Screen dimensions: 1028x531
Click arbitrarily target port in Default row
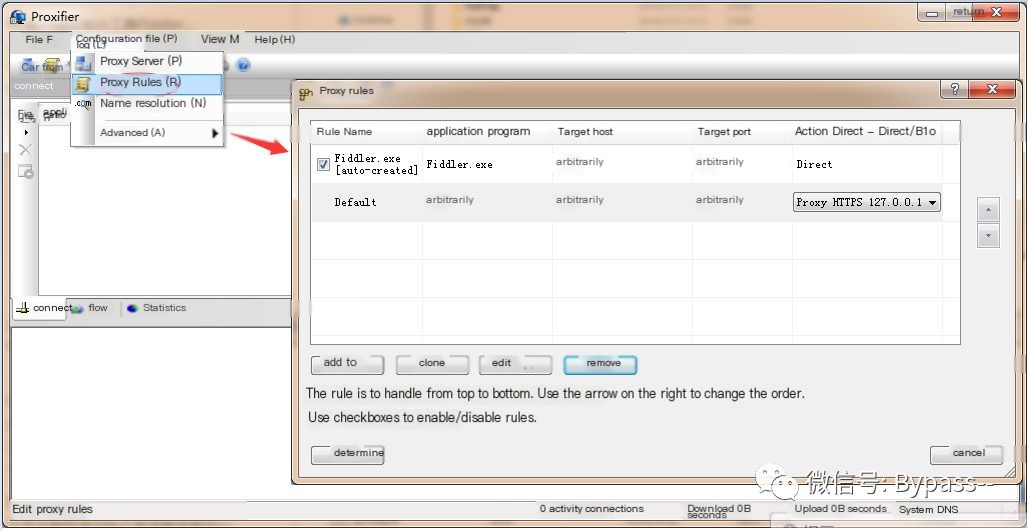coord(720,200)
